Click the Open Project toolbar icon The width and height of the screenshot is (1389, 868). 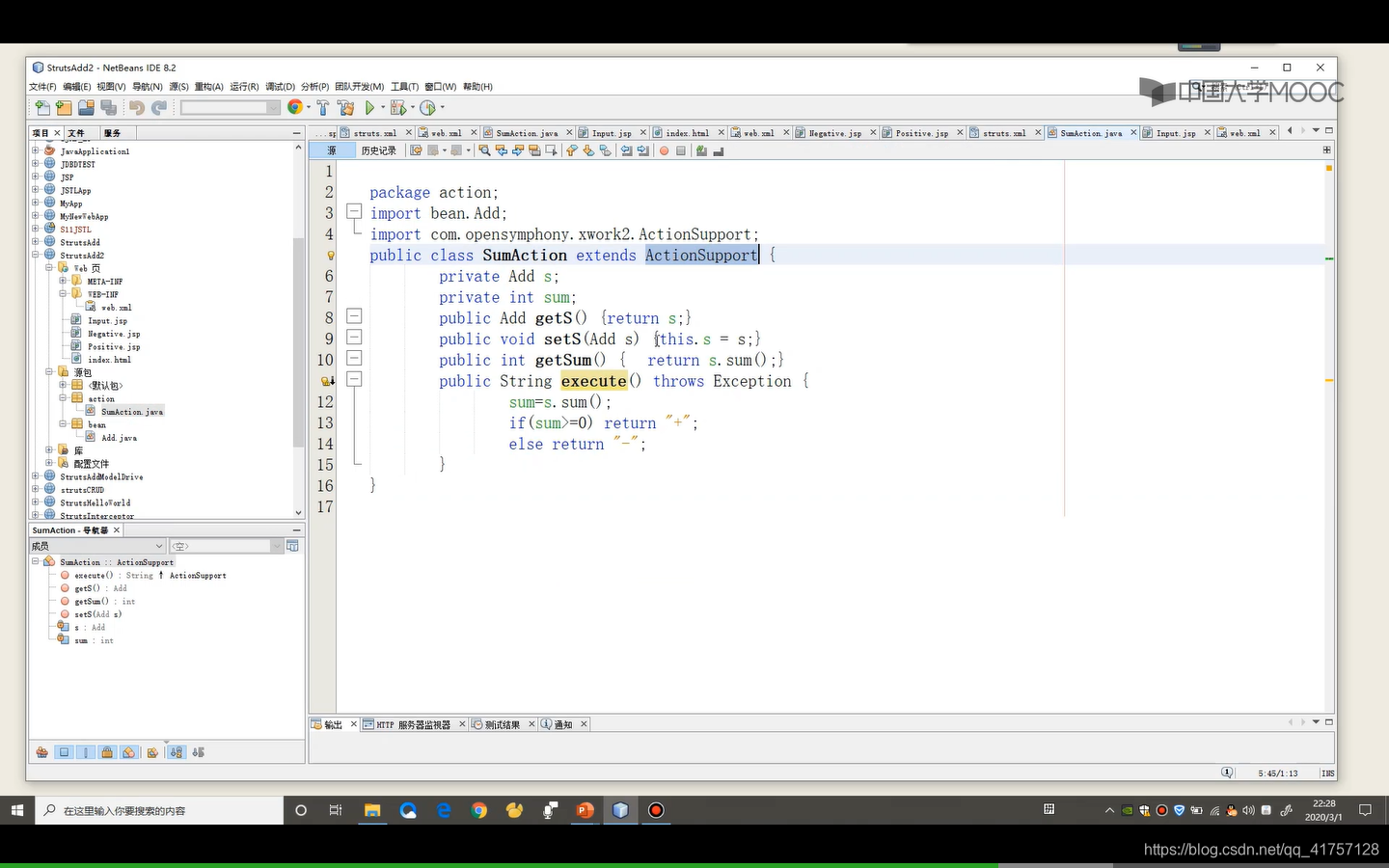coord(86,108)
